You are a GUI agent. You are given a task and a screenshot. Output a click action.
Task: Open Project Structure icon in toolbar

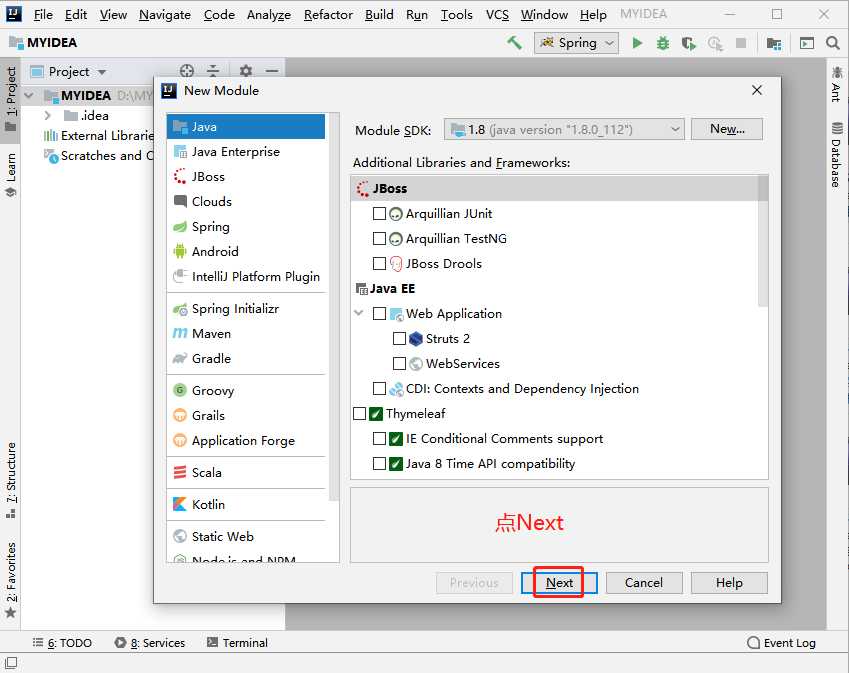774,43
